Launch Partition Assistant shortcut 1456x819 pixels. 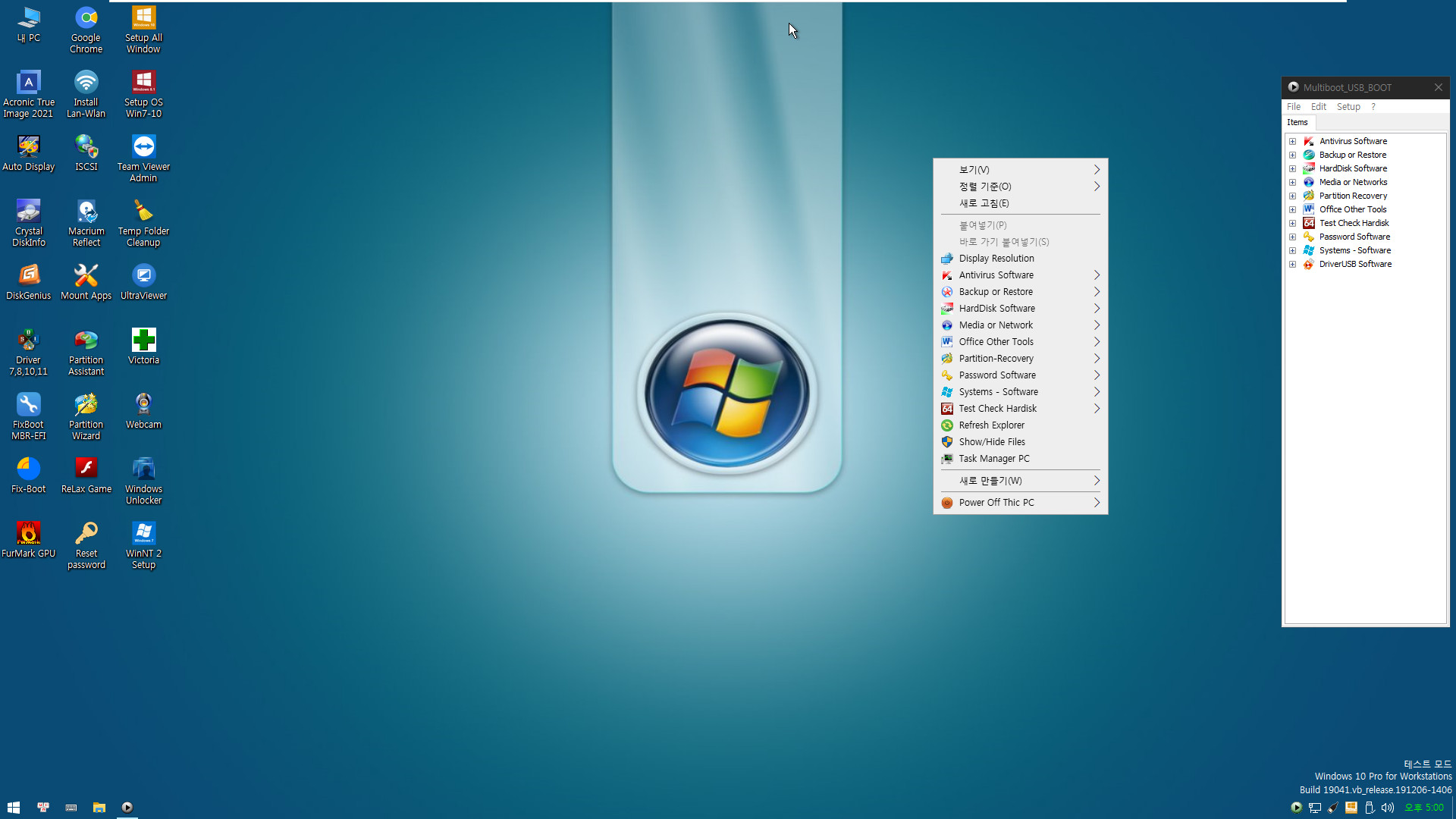click(86, 352)
